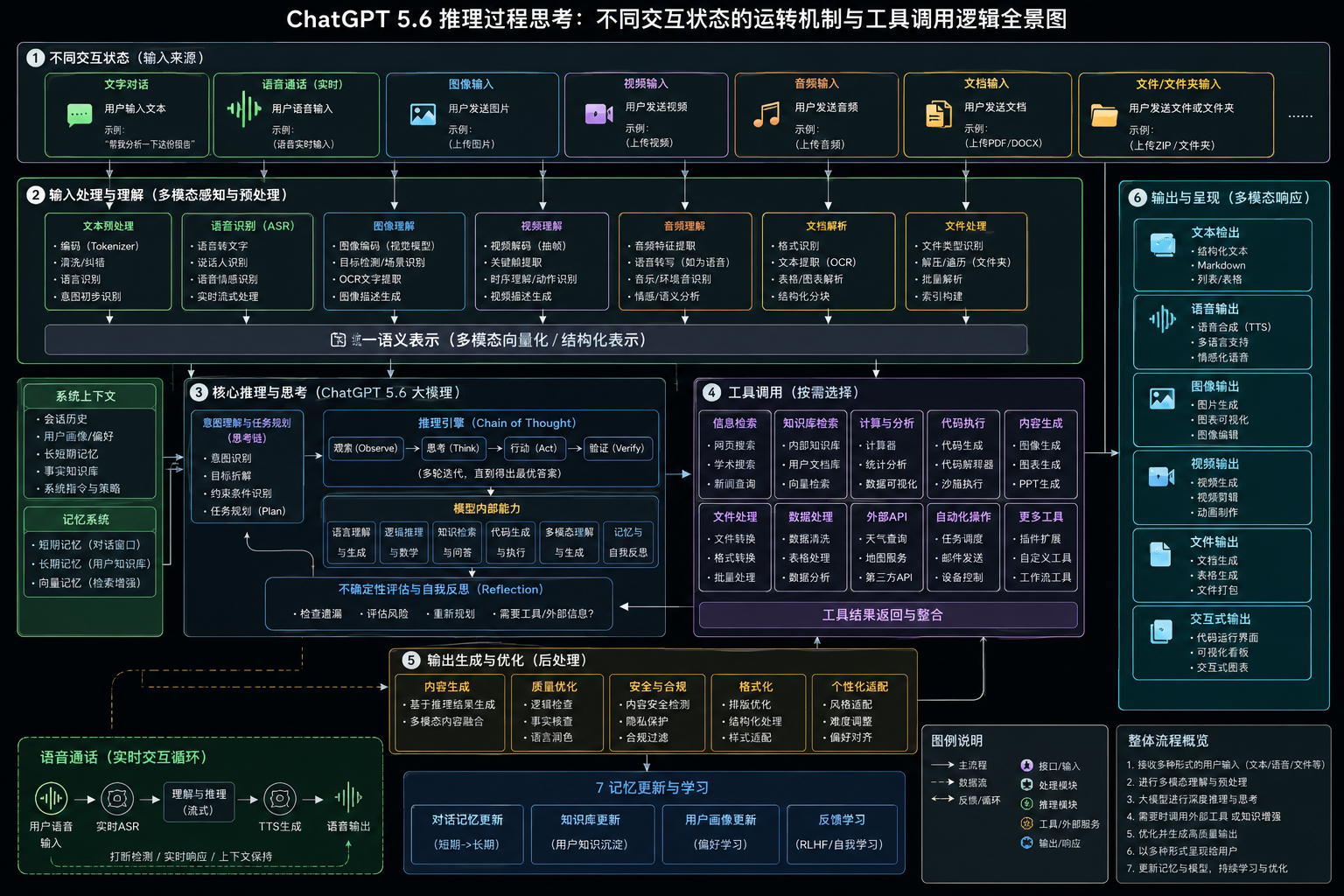1344x896 pixels.
Task: Click the 反馈/循环 double arrow in legend
Action: click(942, 799)
